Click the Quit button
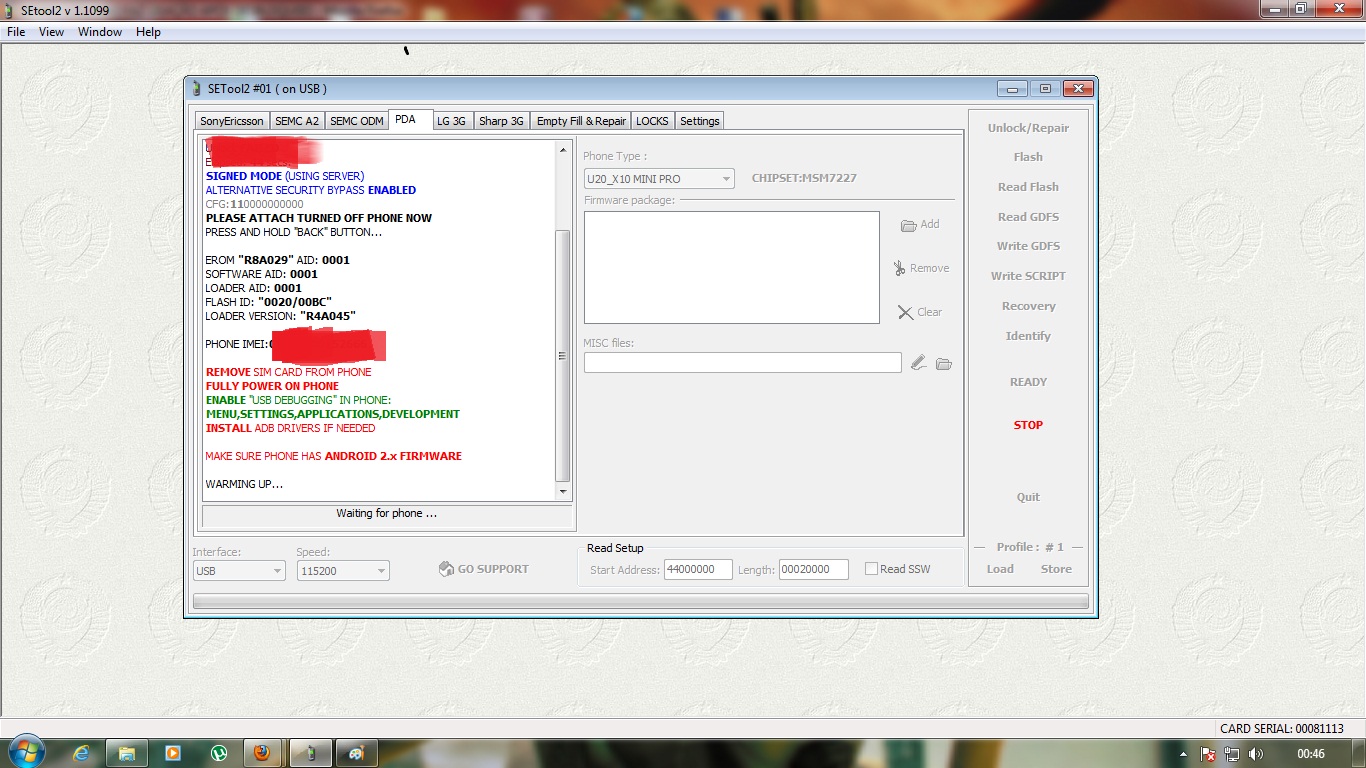The image size is (1366, 768). (1028, 497)
